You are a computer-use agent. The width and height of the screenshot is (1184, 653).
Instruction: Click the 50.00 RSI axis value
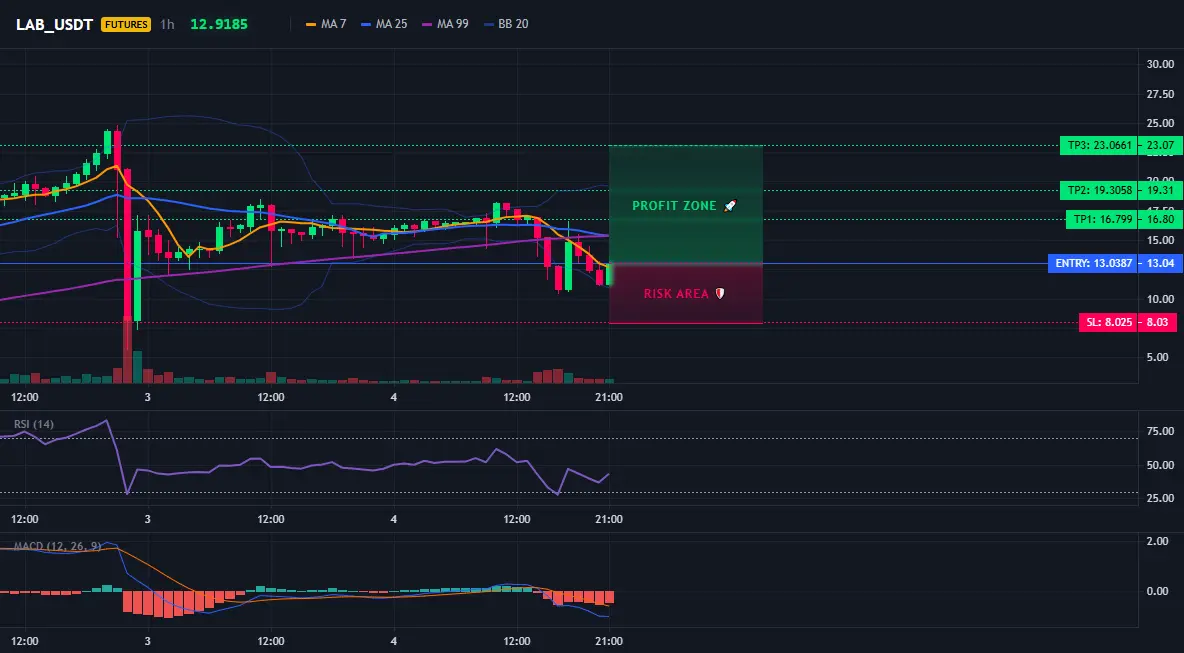pos(1161,465)
